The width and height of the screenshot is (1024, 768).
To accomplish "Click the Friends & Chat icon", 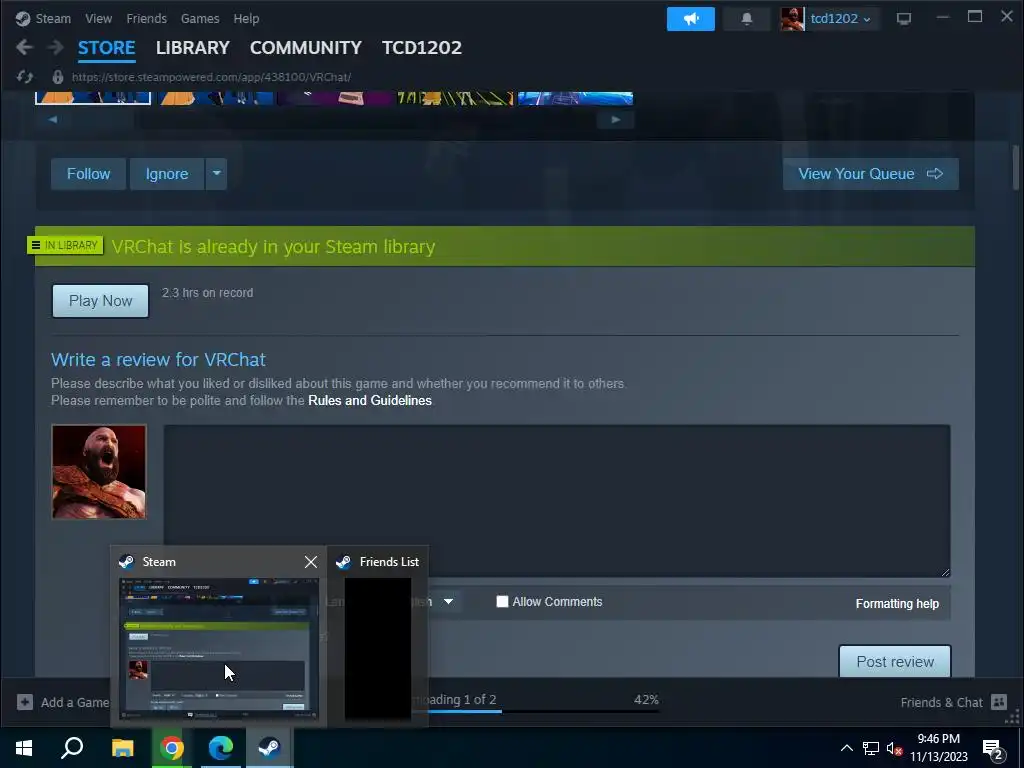I will [999, 702].
